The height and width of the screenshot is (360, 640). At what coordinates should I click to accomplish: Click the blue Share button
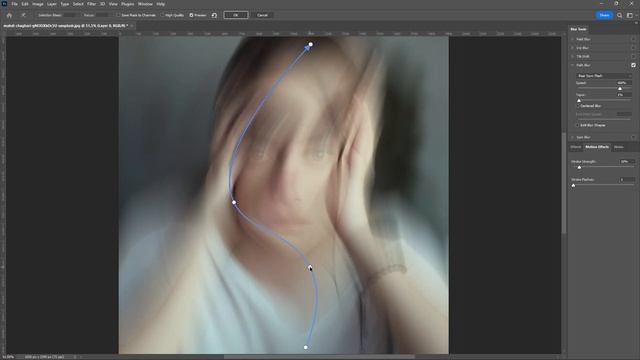[x=604, y=15]
